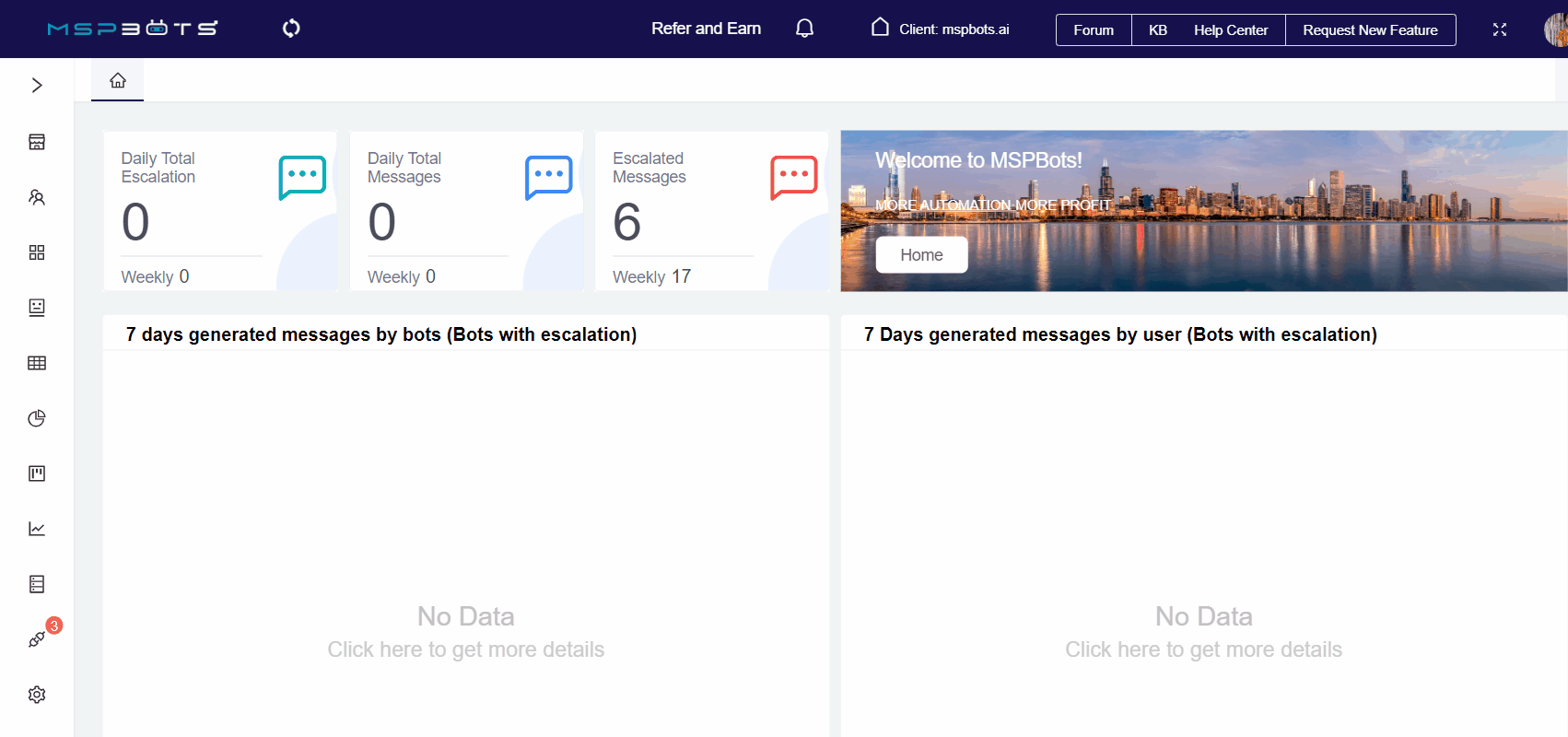Open the notifications bell
The image size is (1568, 737).
804,29
